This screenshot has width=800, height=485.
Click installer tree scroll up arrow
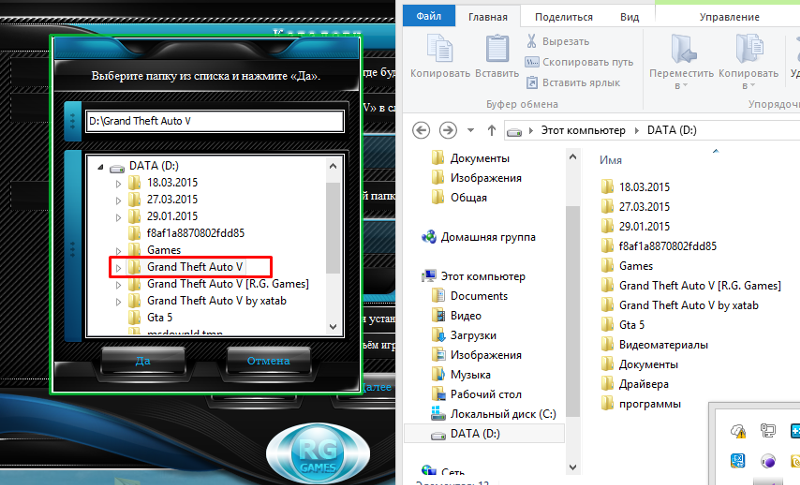coord(333,166)
